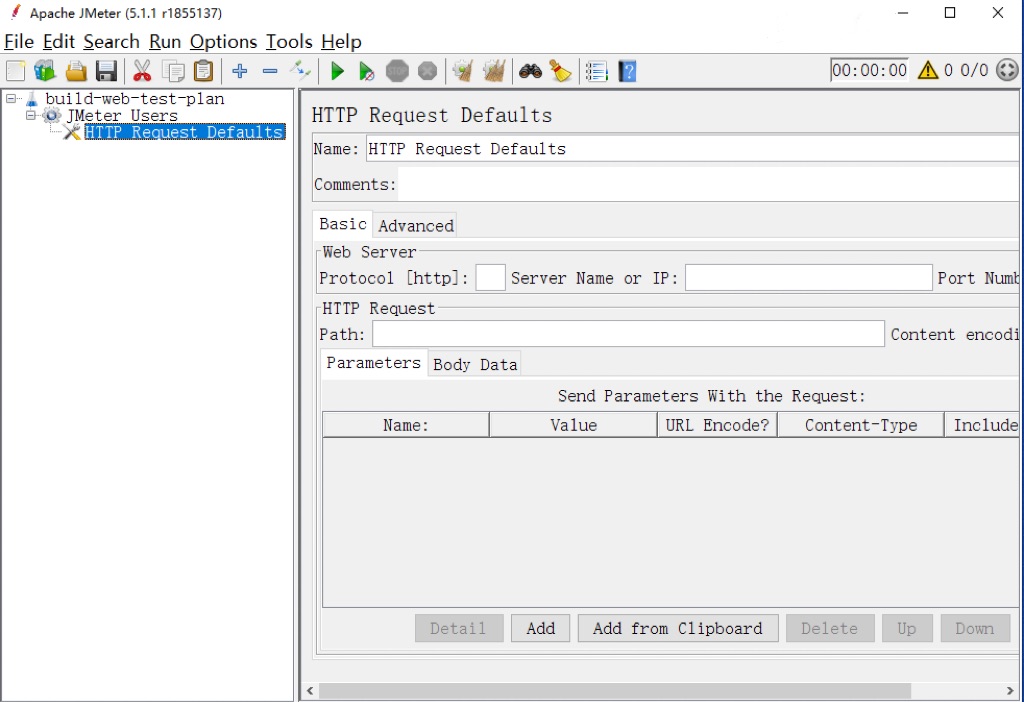Viewport: 1024px width, 702px height.
Task: Start the test with the green play icon
Action: click(337, 71)
